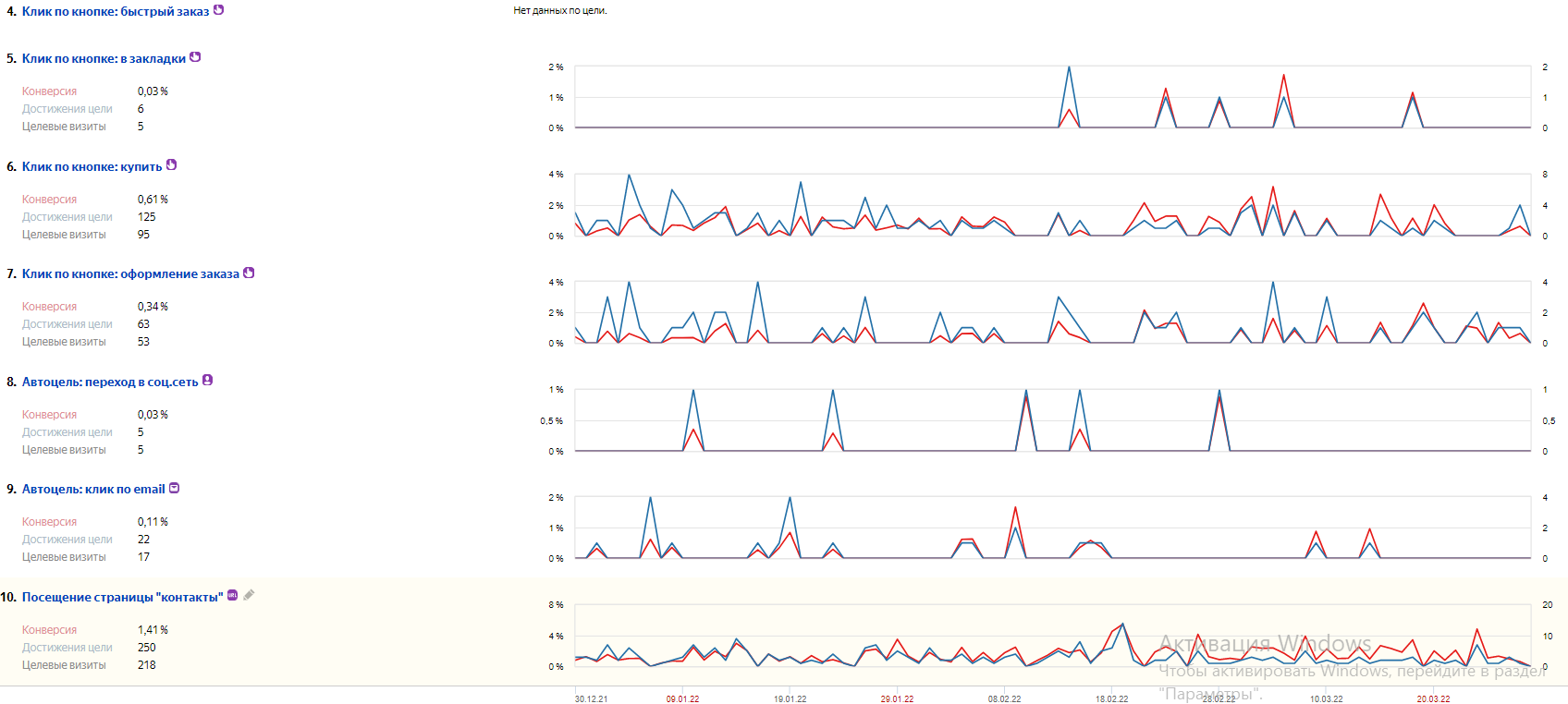Screen dimensions: 1568x704
Task: Click goal achievements value 6 for "в закладки"
Action: click(x=141, y=109)
